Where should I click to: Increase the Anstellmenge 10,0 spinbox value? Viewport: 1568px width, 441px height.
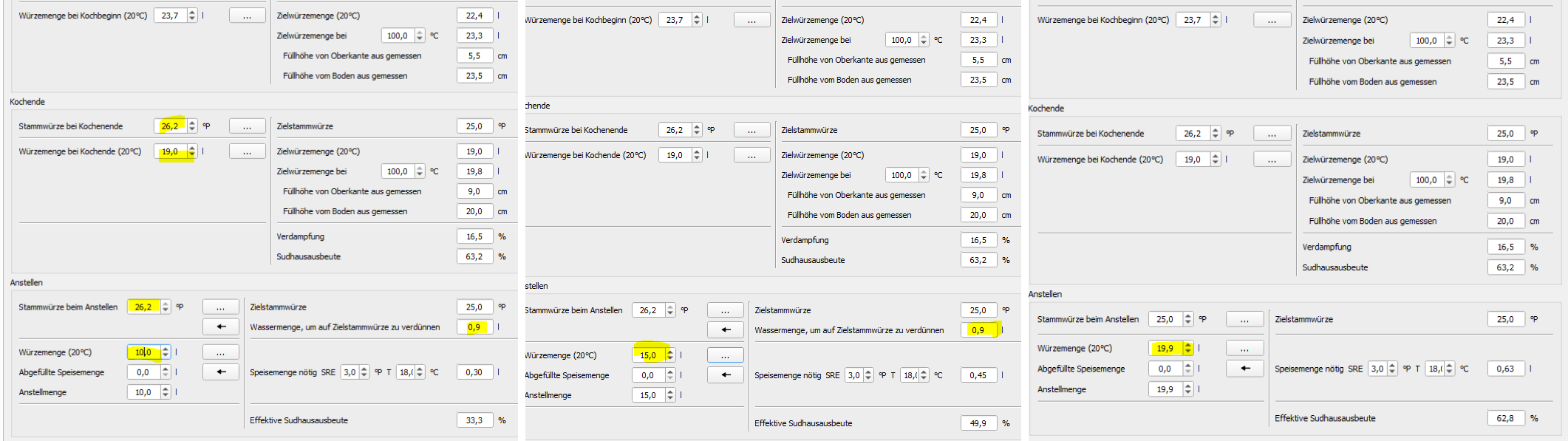[x=166, y=389]
